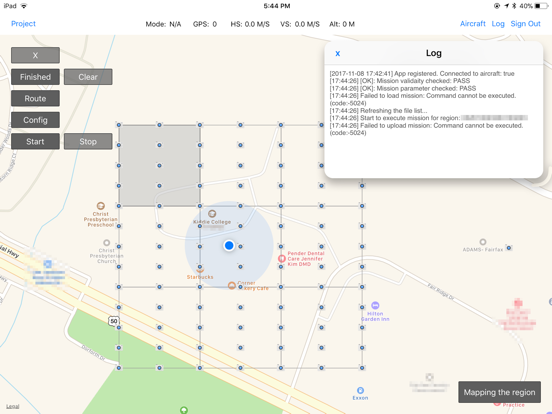Tap the Route 50 highway shield
Viewport: 552px width, 414px height.
(113, 321)
